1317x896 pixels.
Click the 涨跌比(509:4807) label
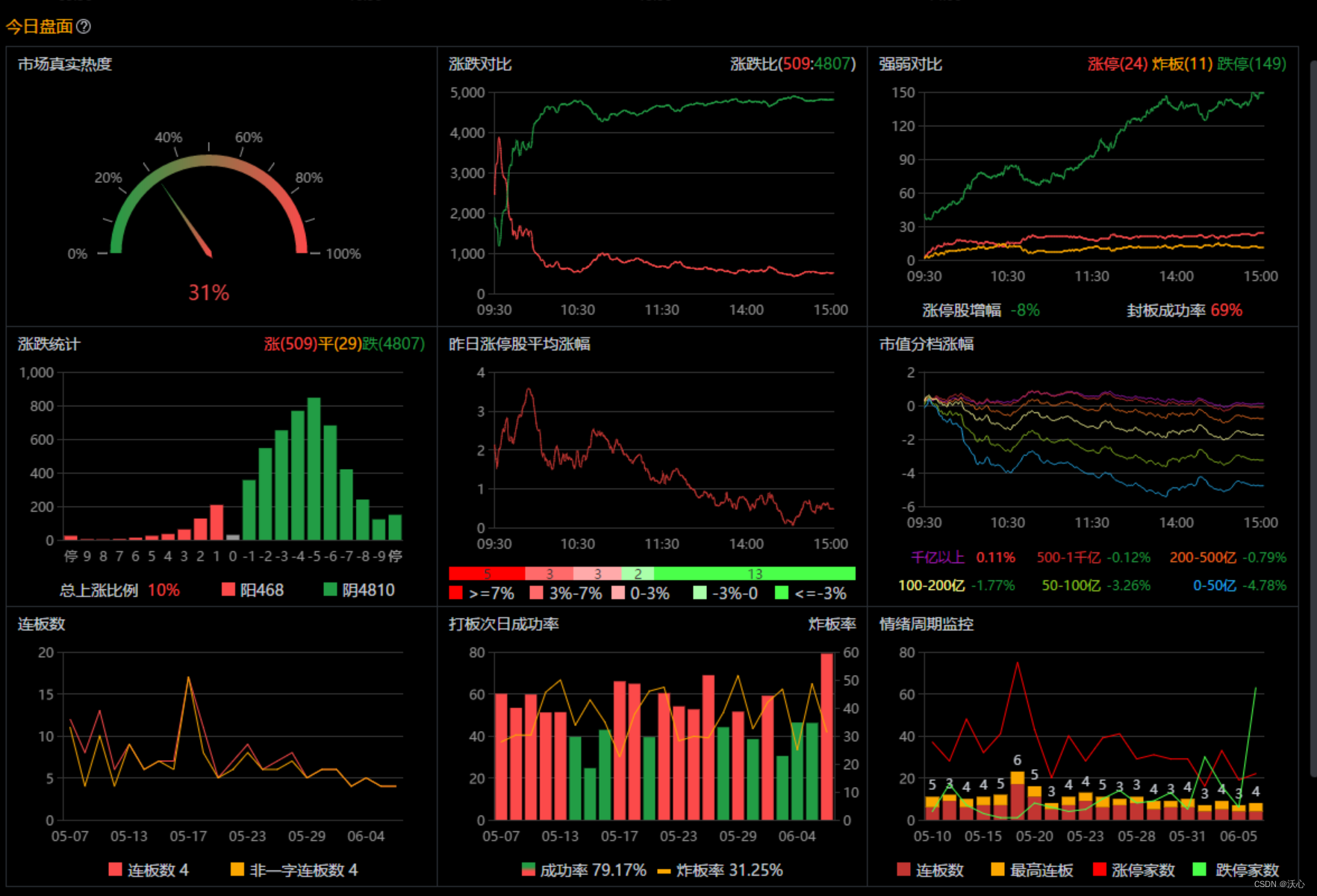pos(793,64)
